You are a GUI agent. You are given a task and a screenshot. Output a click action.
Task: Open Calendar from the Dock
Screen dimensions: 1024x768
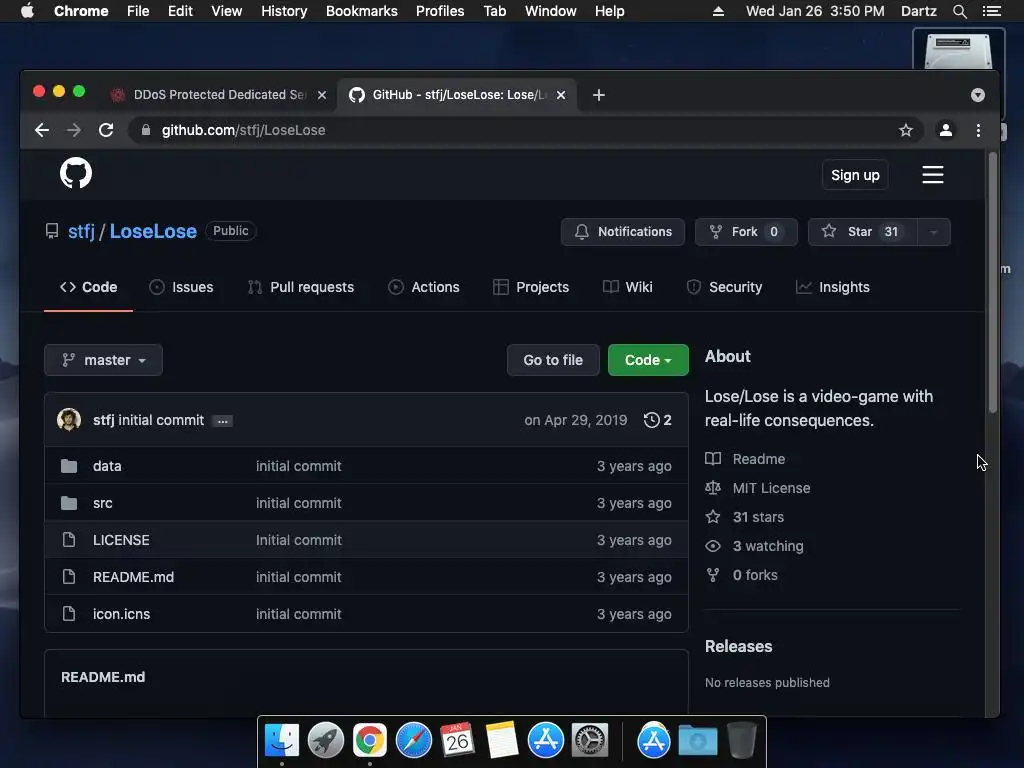(457, 740)
